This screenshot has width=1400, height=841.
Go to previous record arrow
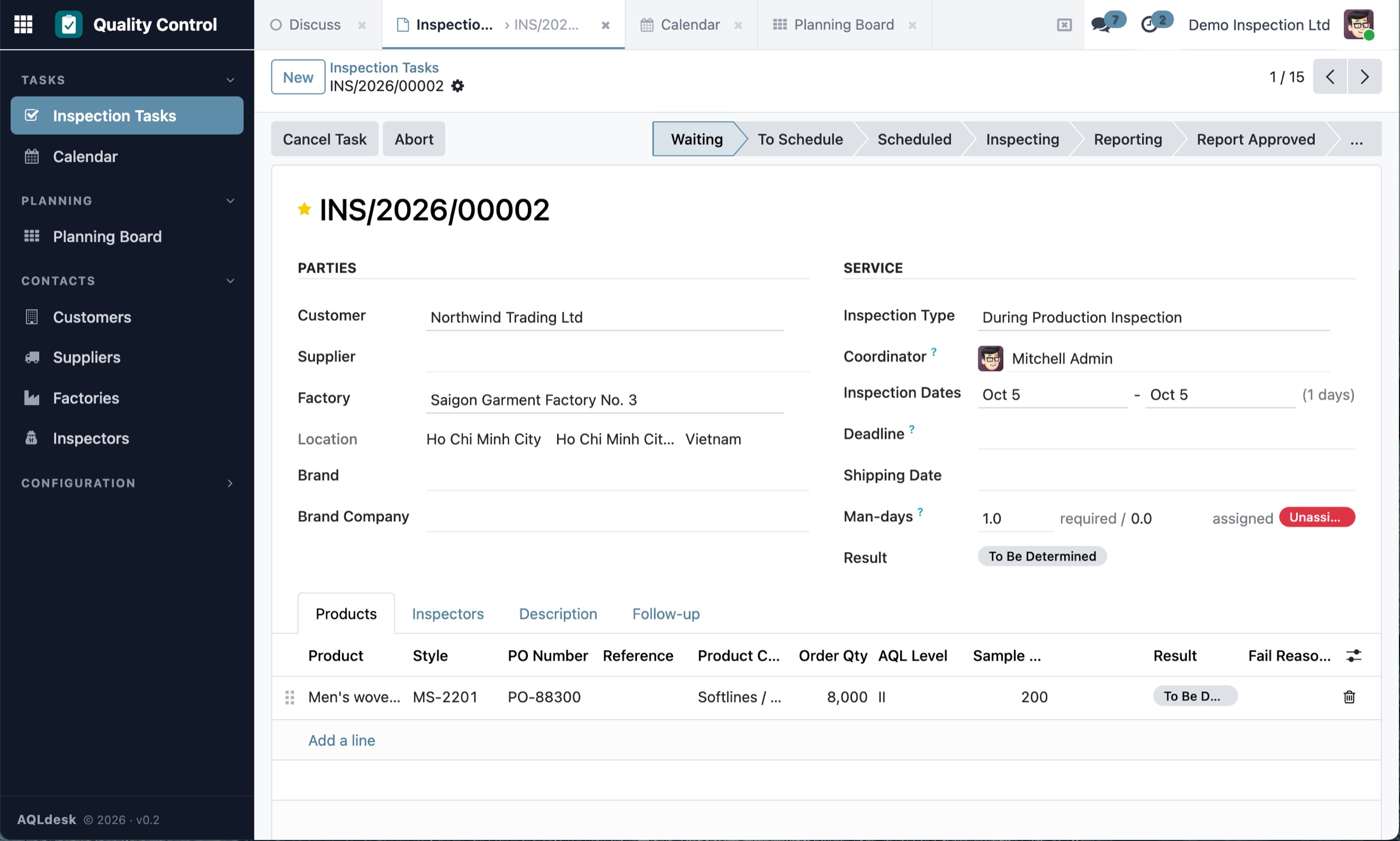[1330, 76]
